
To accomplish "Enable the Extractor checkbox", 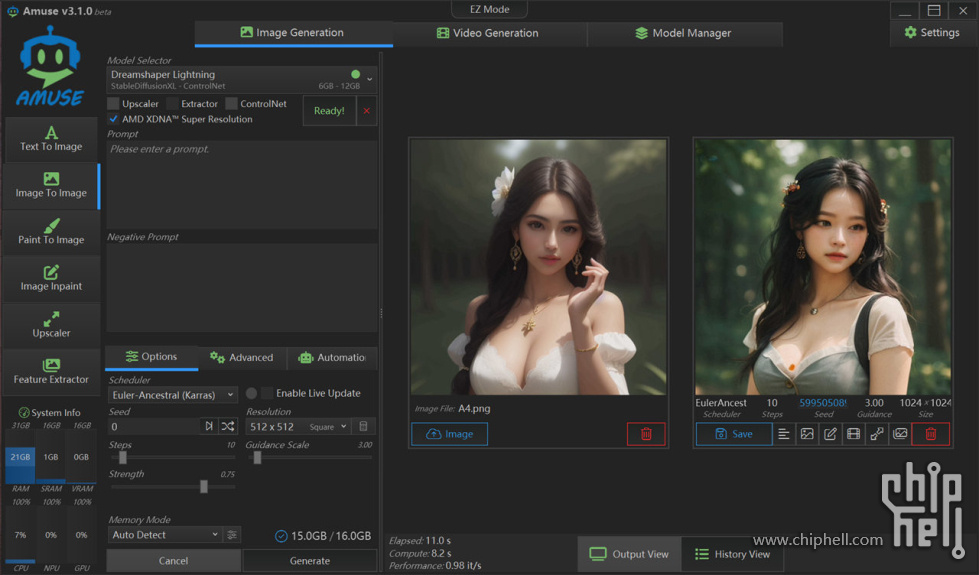I will 172,104.
